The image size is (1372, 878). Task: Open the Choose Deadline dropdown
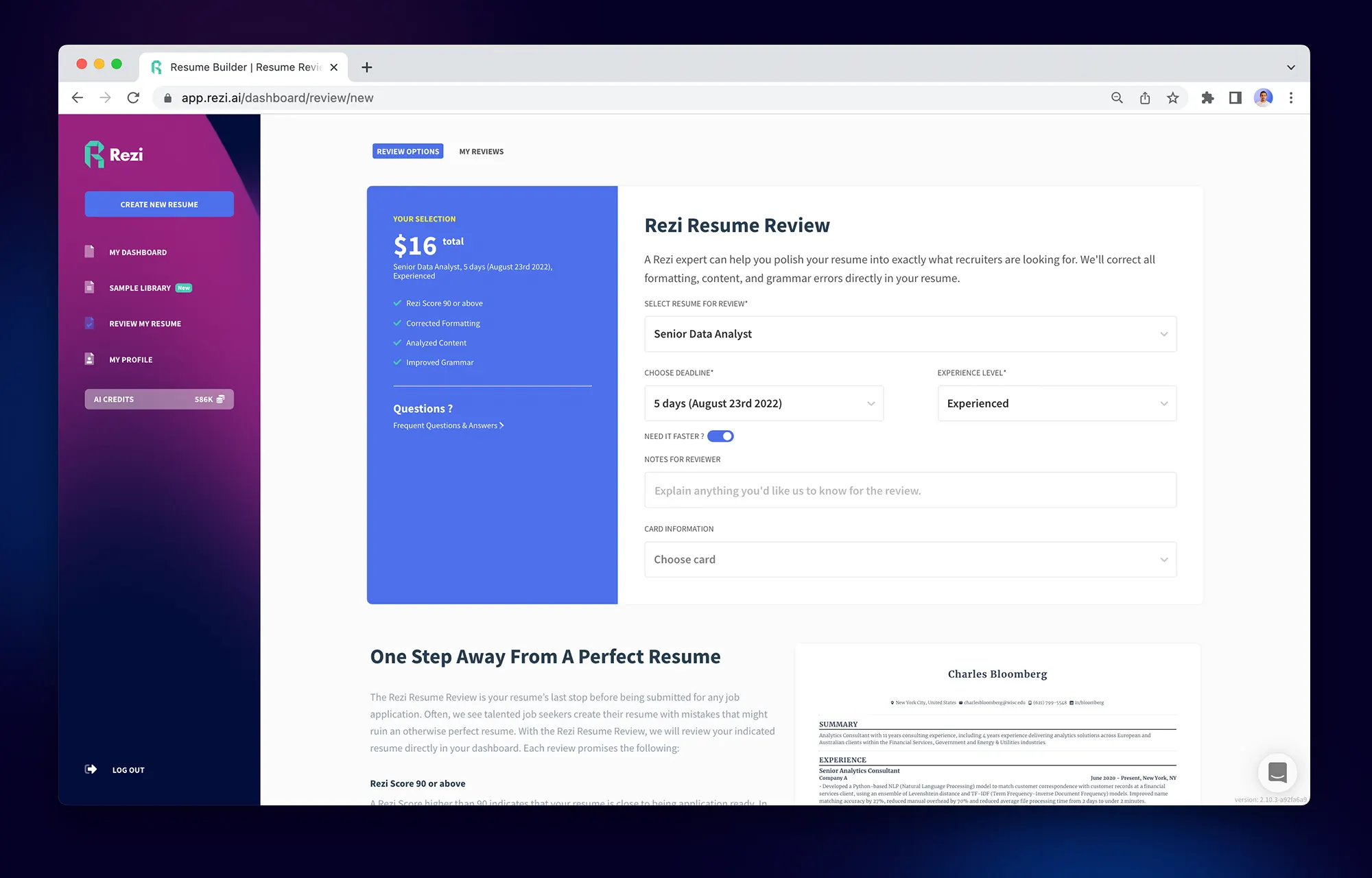coord(764,403)
